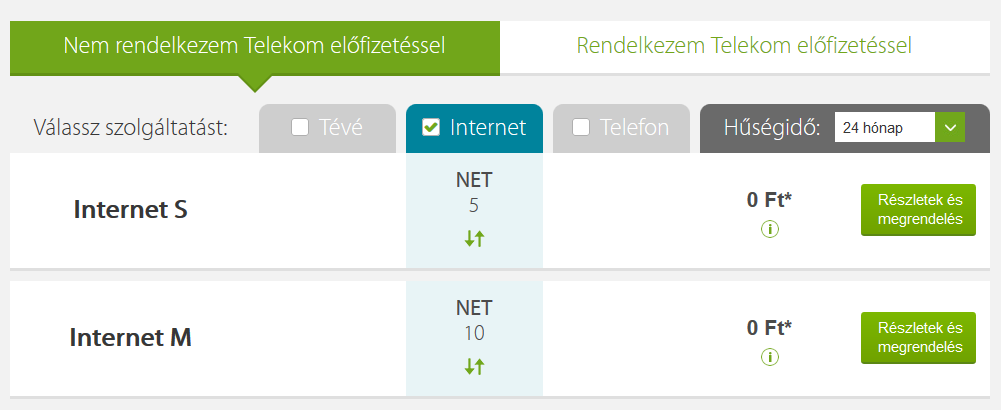Click the Internet S package name
The width and height of the screenshot is (1001, 410).
(131, 209)
